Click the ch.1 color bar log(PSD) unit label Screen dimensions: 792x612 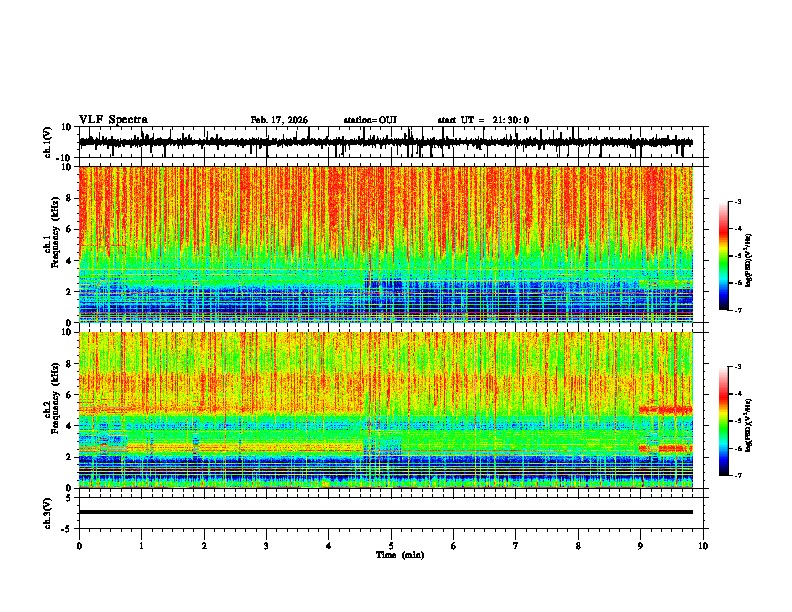[749, 261]
